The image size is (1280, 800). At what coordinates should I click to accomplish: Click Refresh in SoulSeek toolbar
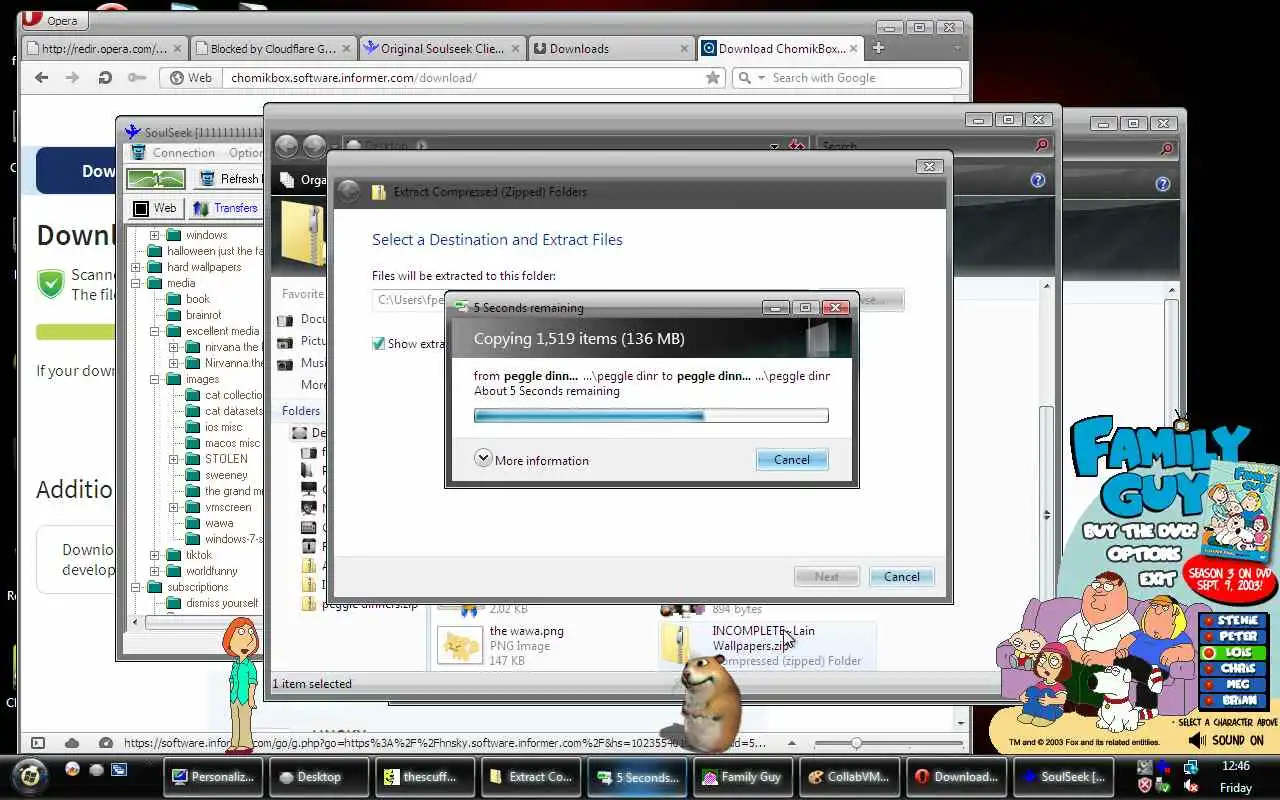(229, 179)
